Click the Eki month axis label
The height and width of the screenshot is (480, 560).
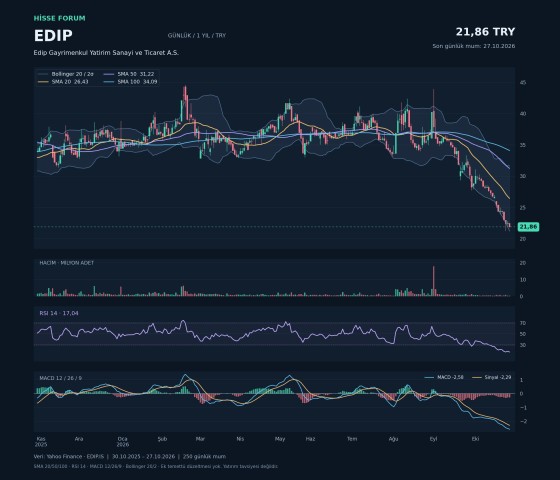coord(475,439)
